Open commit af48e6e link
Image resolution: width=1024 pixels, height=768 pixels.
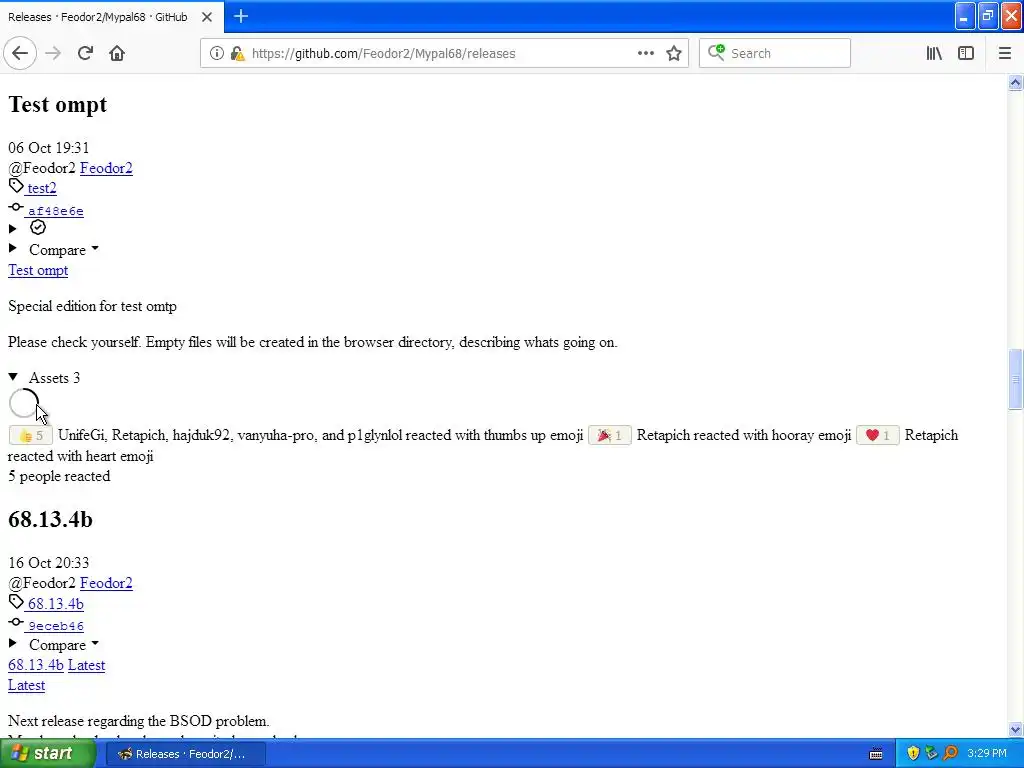click(x=56, y=211)
